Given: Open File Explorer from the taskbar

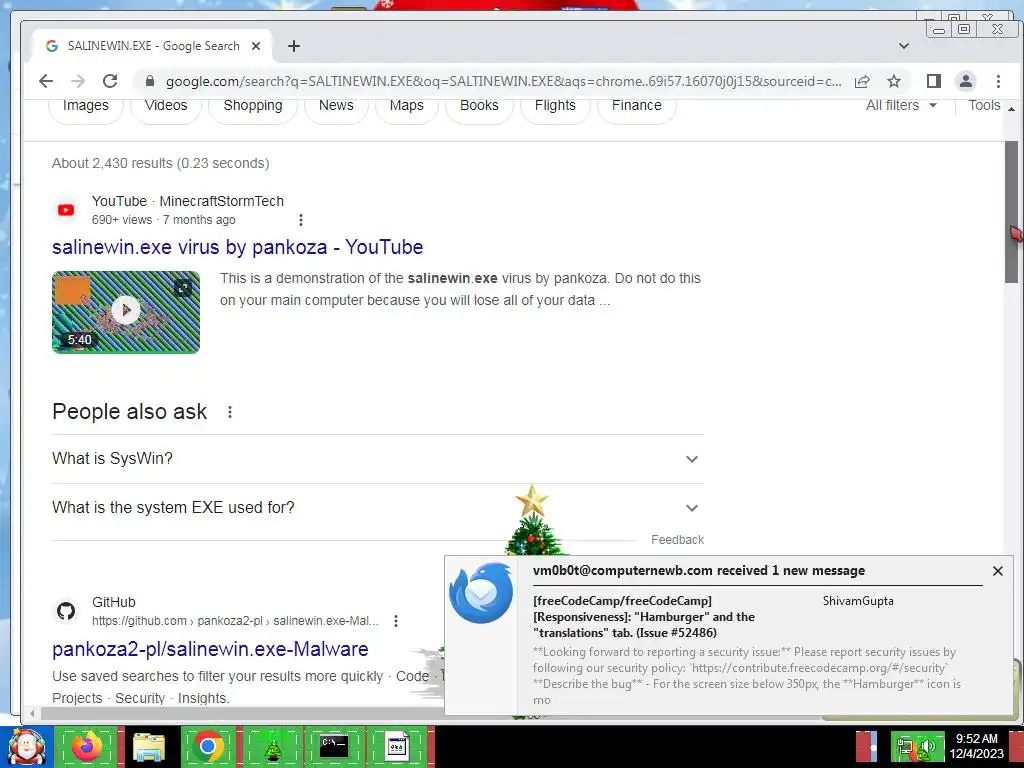Looking at the screenshot, I should (x=149, y=746).
